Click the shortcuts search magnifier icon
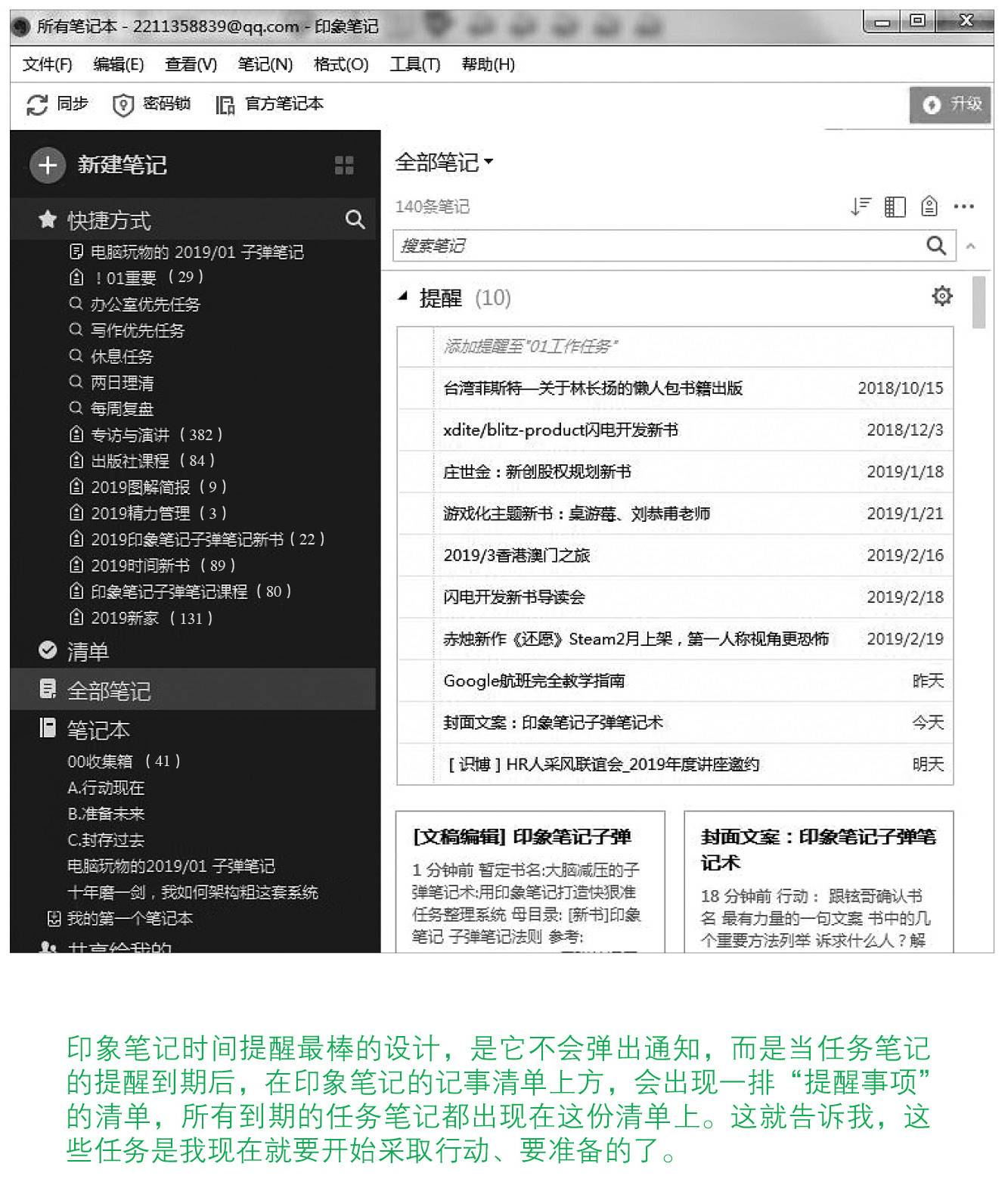1008x1182 pixels. tap(355, 220)
